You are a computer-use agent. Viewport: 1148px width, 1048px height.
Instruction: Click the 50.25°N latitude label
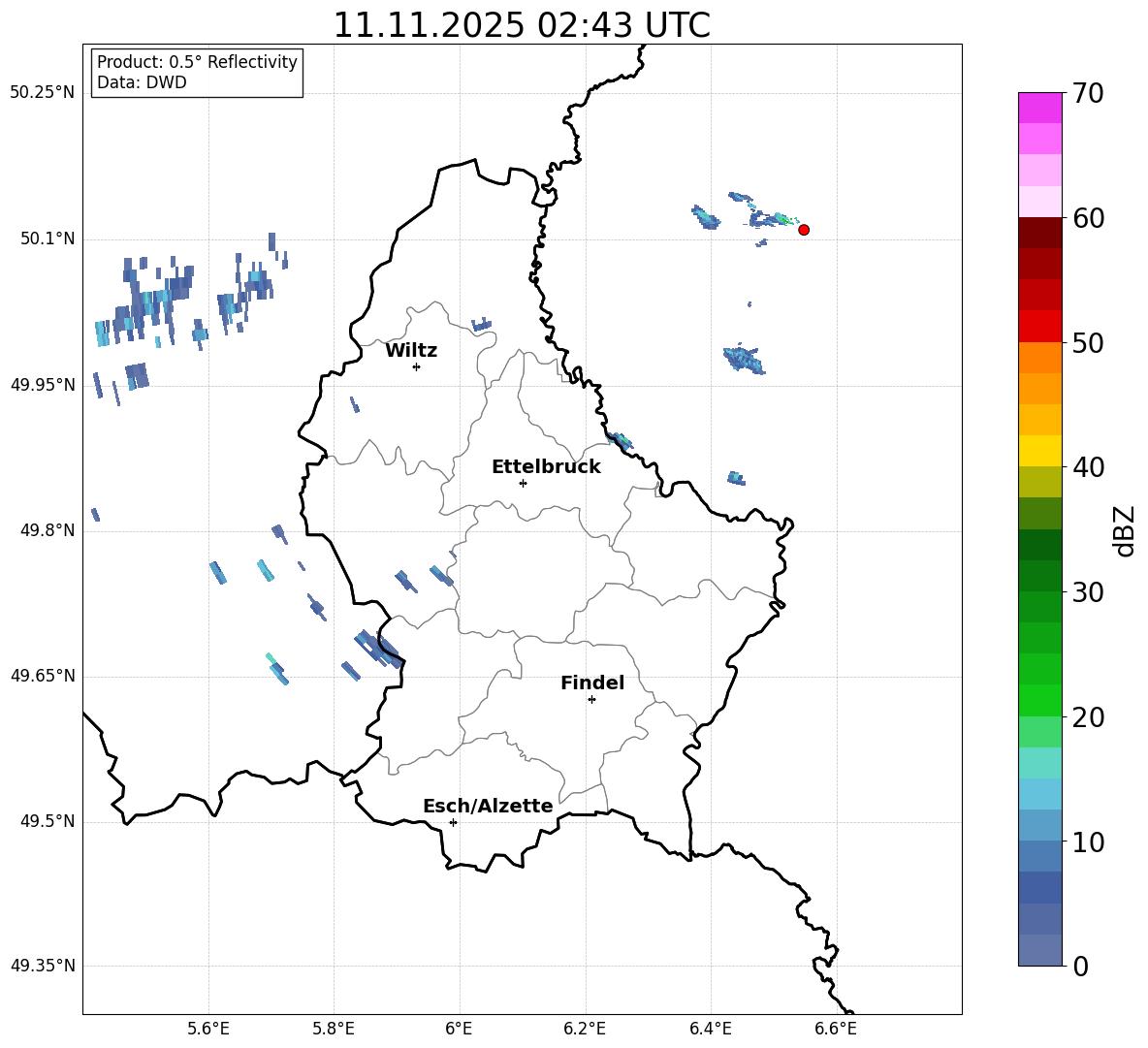pos(43,93)
